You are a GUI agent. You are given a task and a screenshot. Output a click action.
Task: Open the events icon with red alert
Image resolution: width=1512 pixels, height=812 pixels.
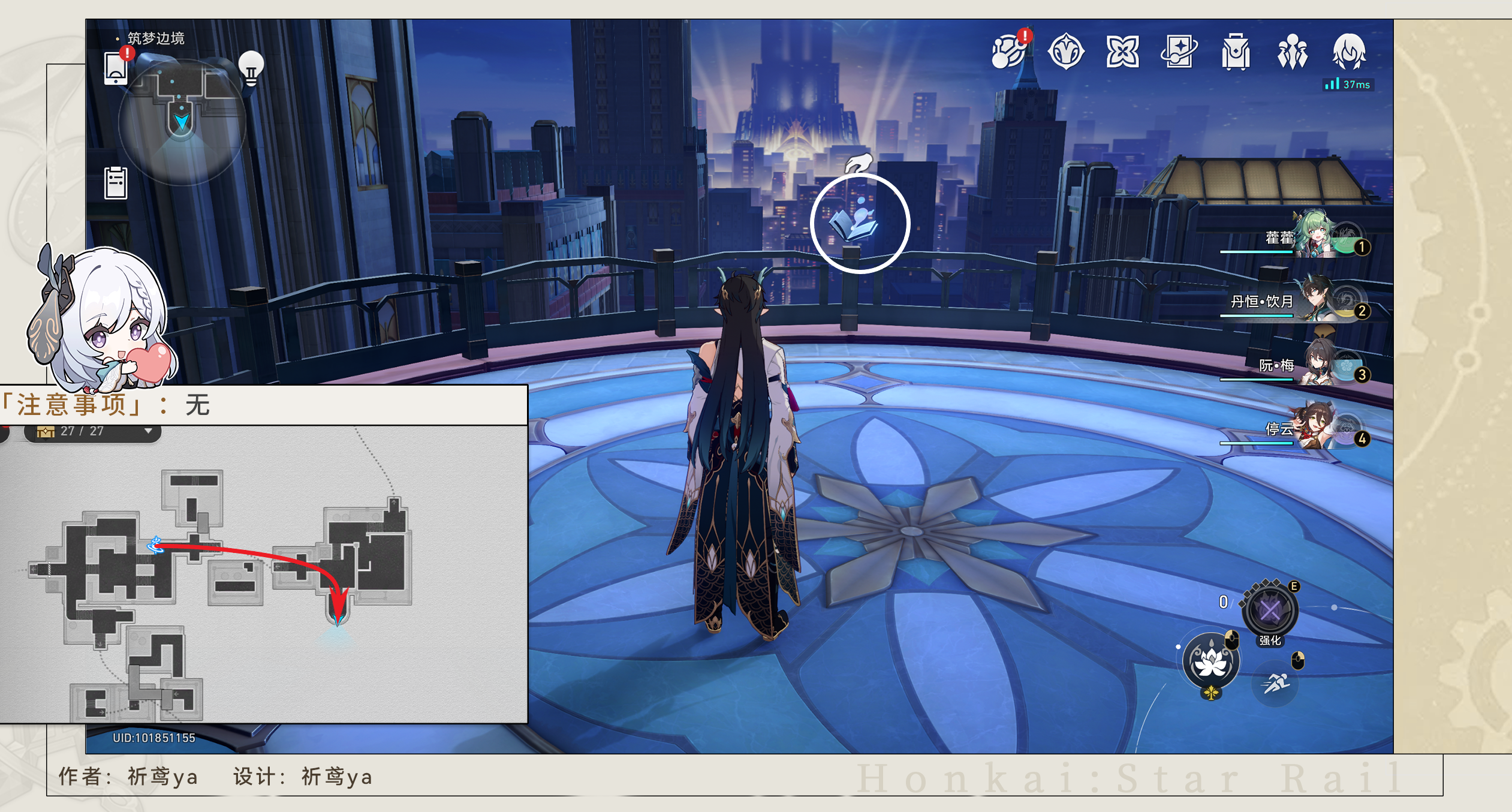pos(1010,51)
